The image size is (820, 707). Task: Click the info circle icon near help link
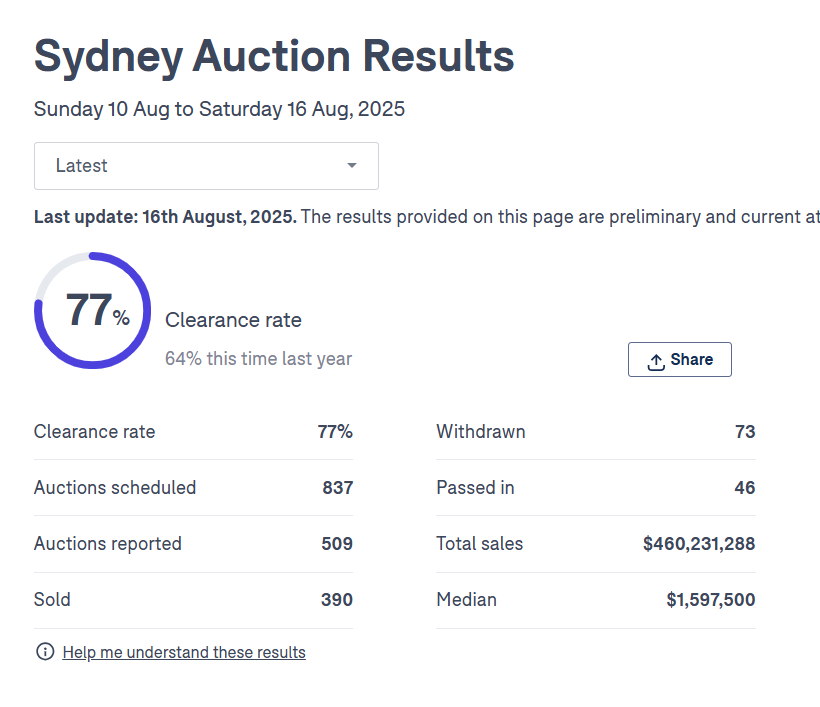(45, 652)
